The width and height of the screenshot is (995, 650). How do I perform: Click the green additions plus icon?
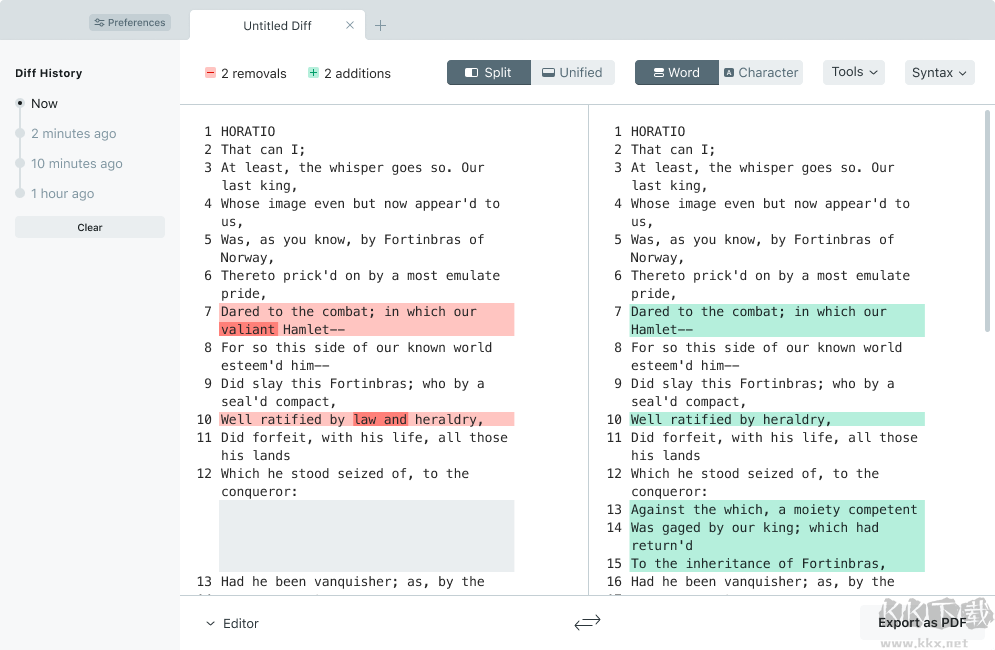tap(313, 73)
